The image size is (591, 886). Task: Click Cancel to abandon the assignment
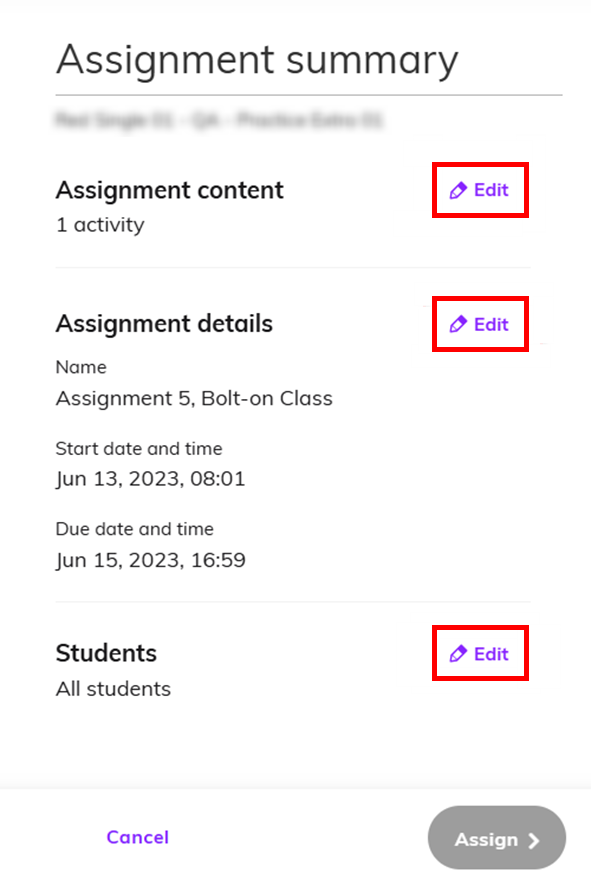[137, 838]
